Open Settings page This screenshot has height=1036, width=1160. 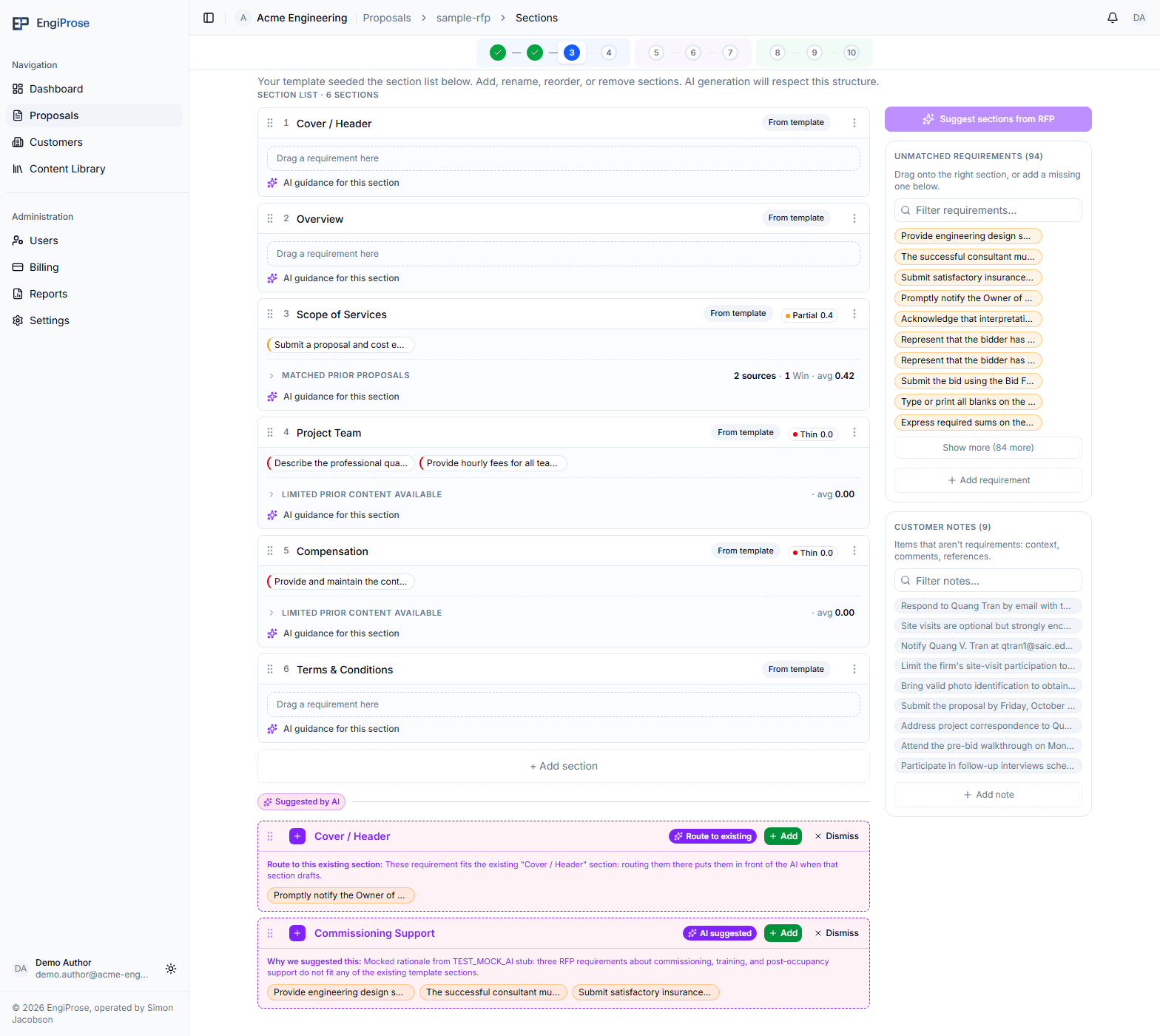pyautogui.click(x=94, y=320)
